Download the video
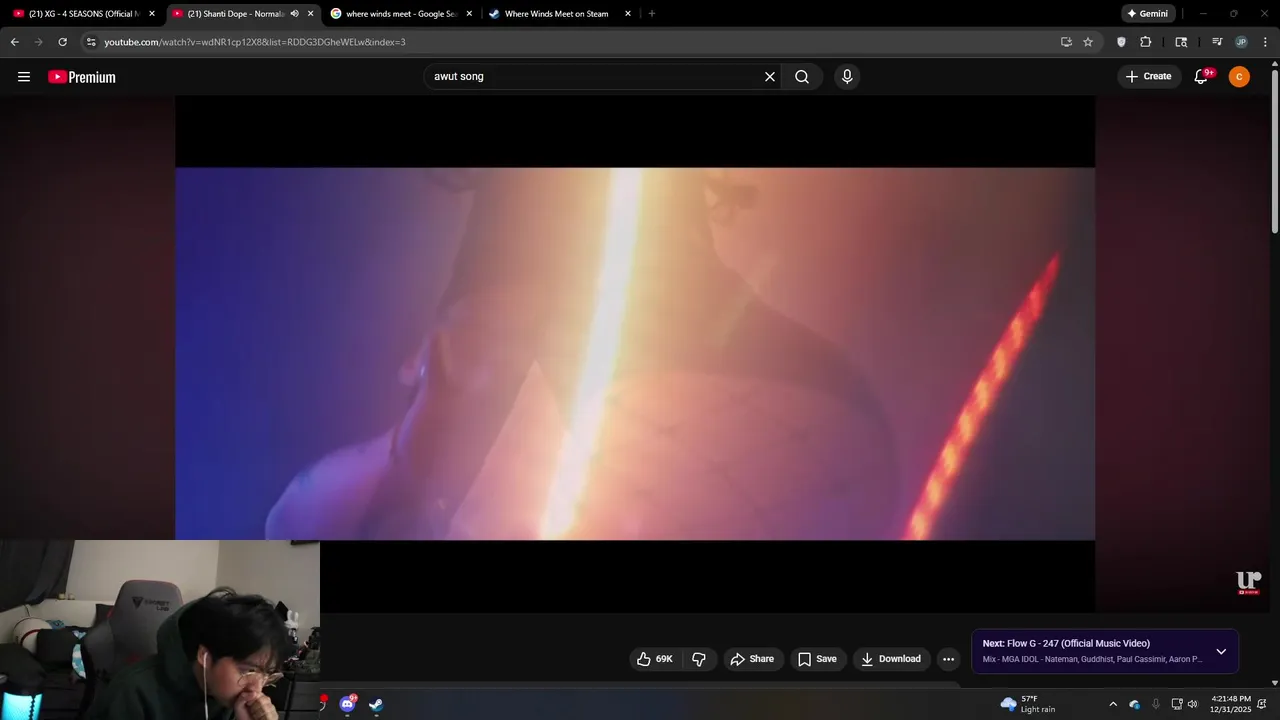This screenshot has height=720, width=1280. click(x=890, y=659)
